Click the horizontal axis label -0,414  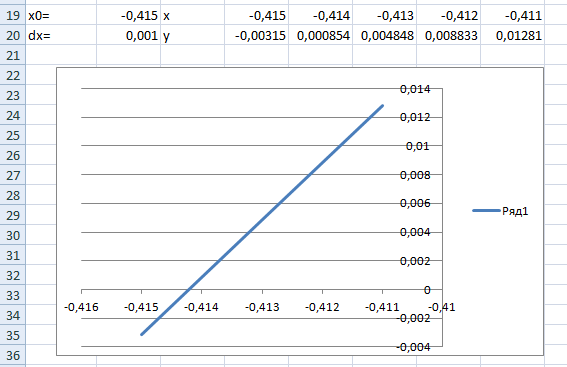point(201,307)
